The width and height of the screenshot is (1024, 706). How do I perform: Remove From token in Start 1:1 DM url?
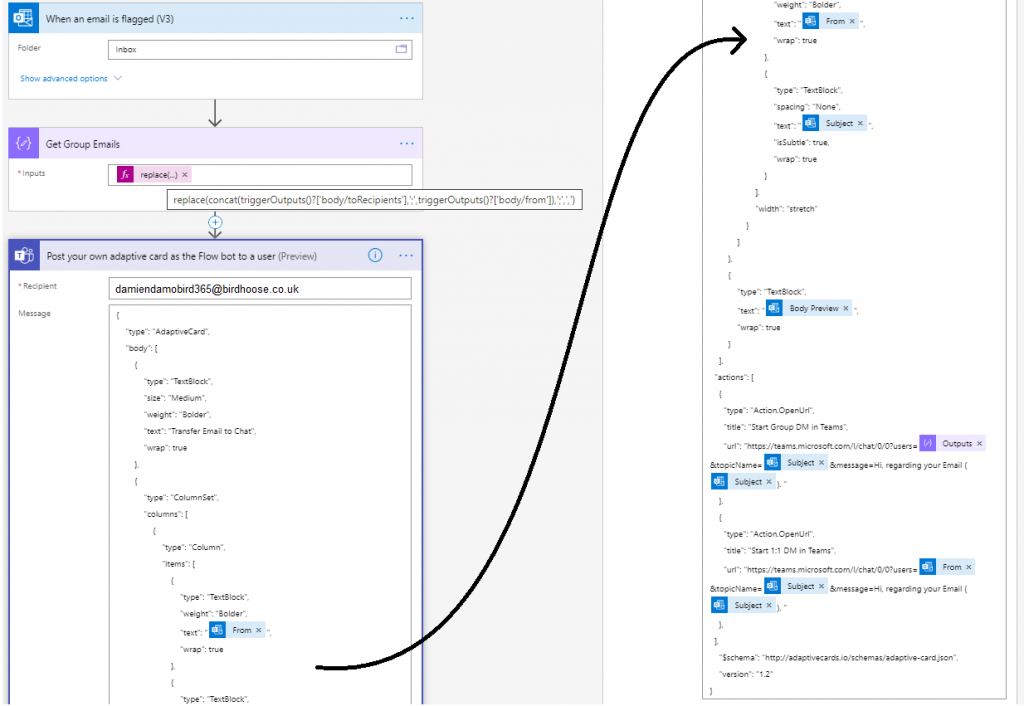click(969, 567)
